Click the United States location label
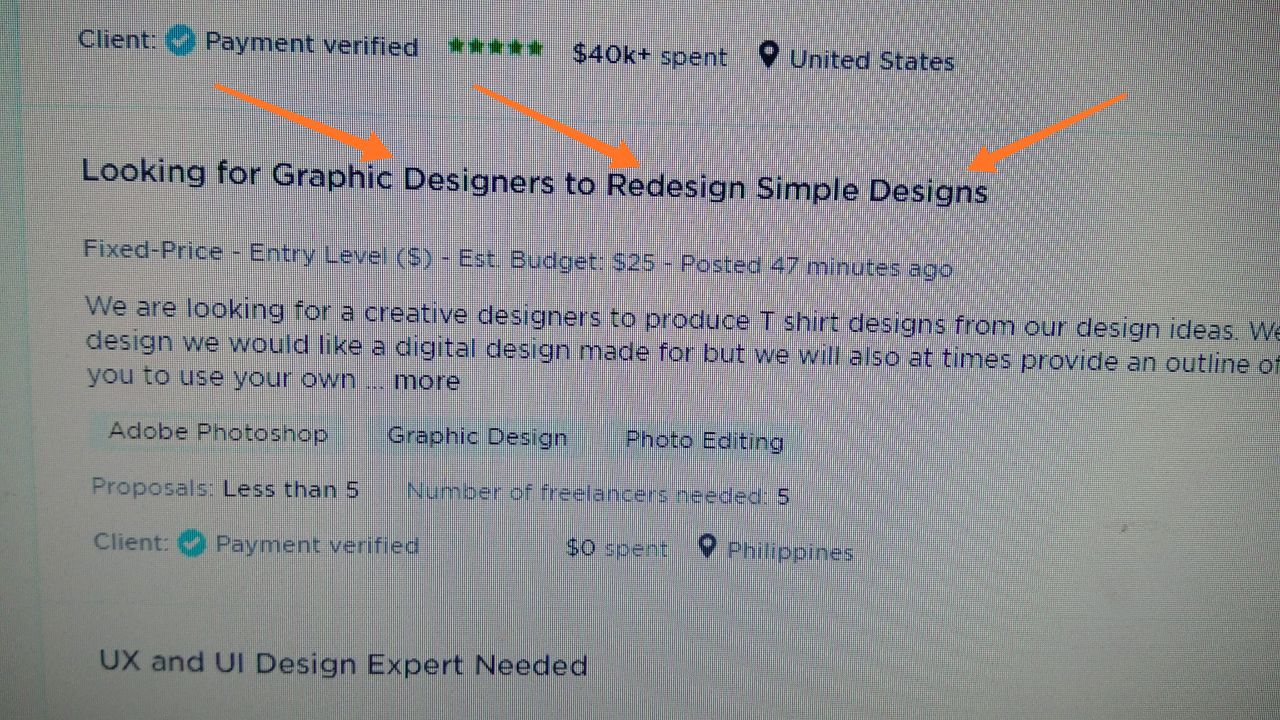This screenshot has width=1280, height=720. pyautogui.click(x=872, y=60)
